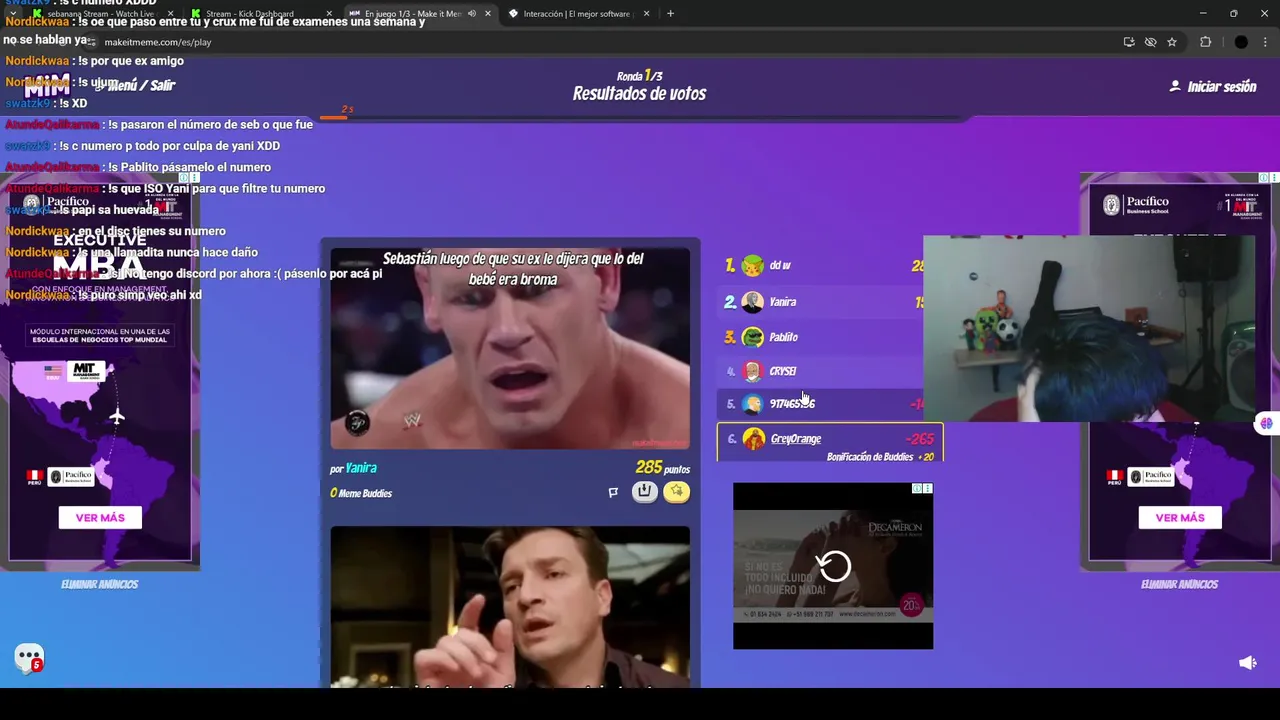Bookmark this page with the star icon
Image resolution: width=1280 pixels, height=720 pixels.
1172,42
